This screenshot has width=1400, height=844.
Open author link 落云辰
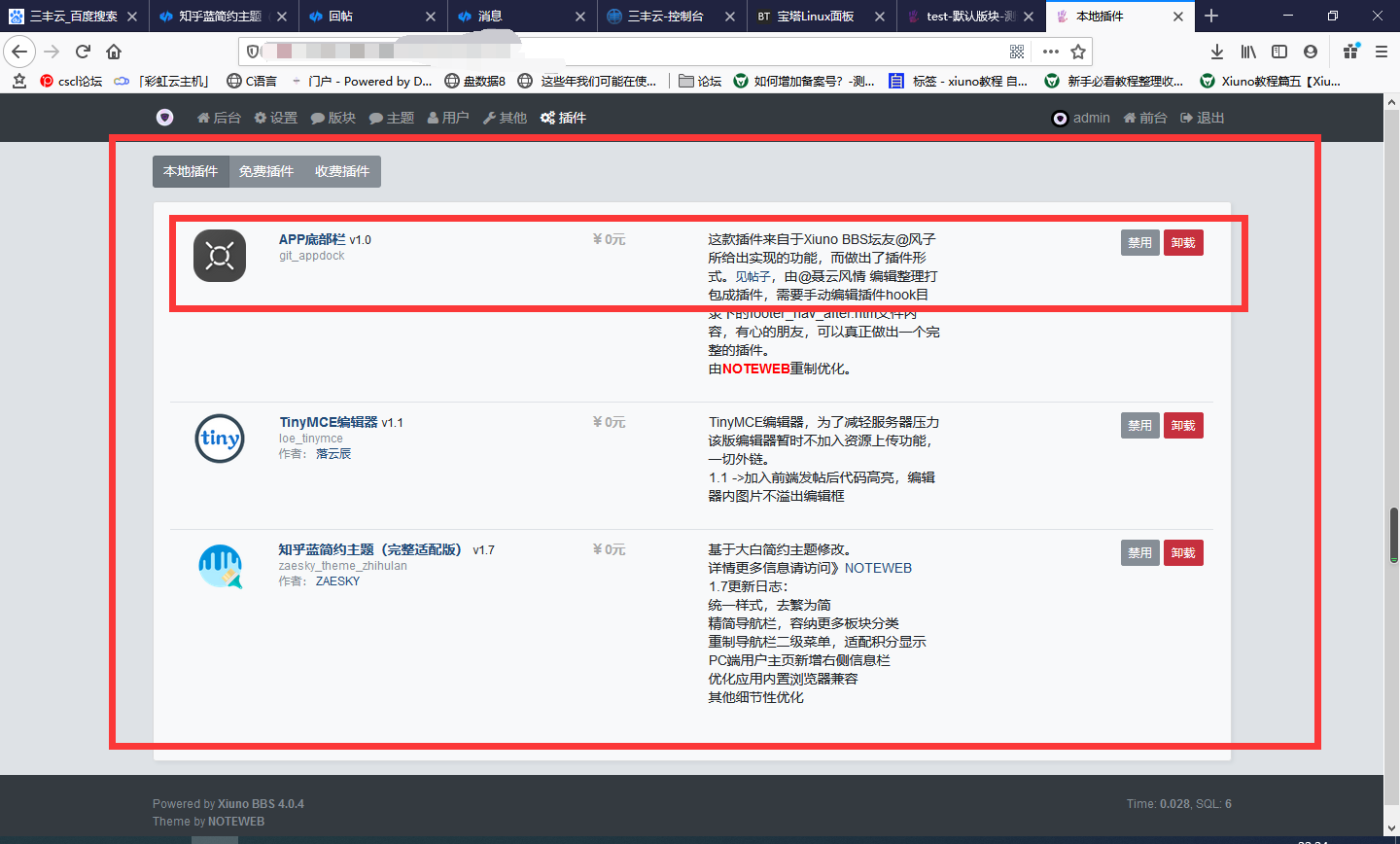333,454
